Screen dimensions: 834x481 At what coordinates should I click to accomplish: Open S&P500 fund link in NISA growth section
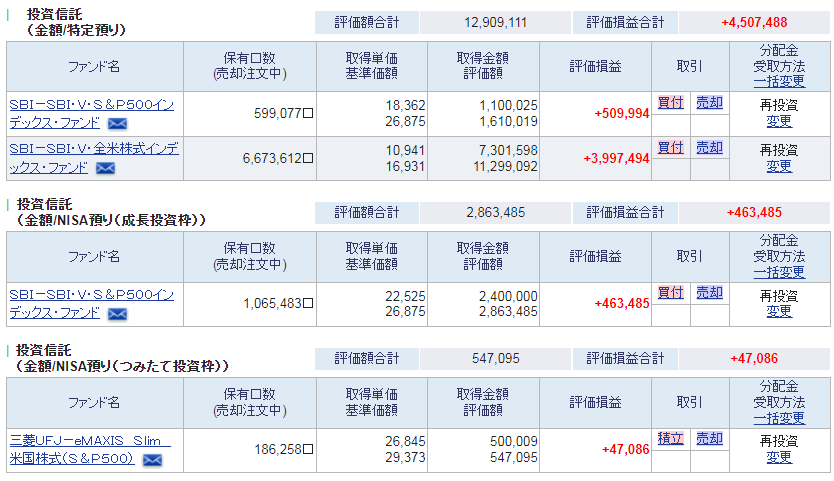91,304
